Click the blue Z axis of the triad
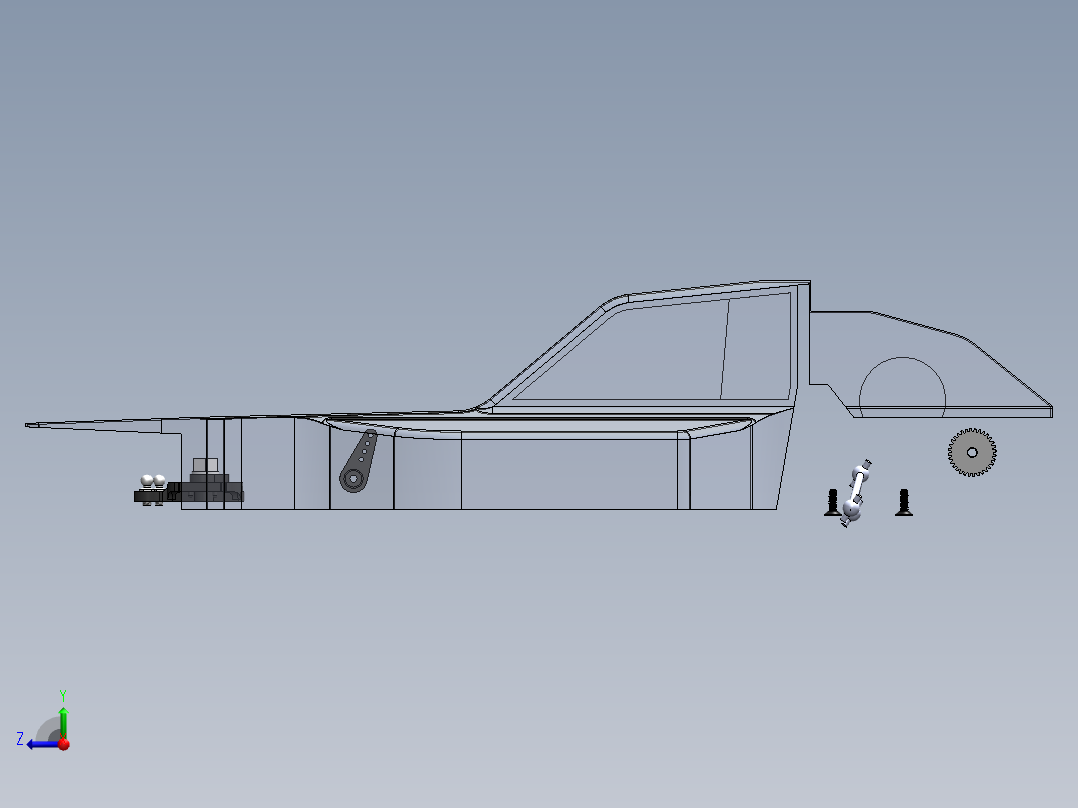This screenshot has height=808, width=1078. tap(43, 744)
